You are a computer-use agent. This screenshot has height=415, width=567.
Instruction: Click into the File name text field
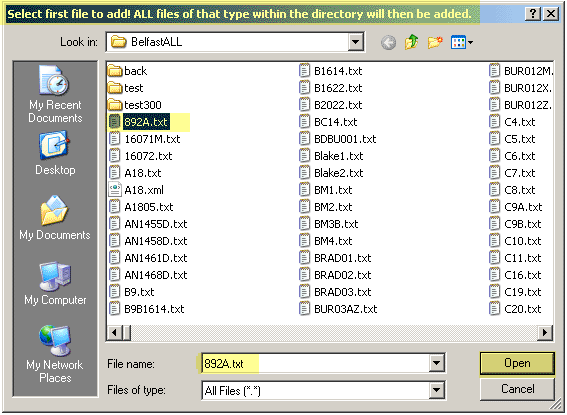(315, 363)
